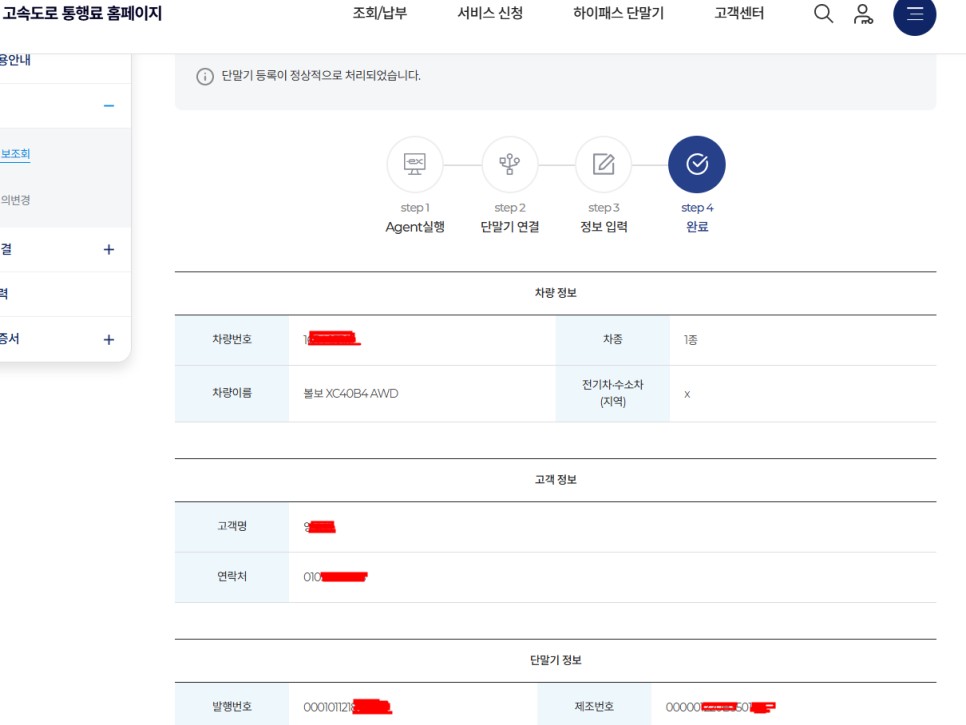
Task: Open the search magnifier icon
Action: pos(822,15)
